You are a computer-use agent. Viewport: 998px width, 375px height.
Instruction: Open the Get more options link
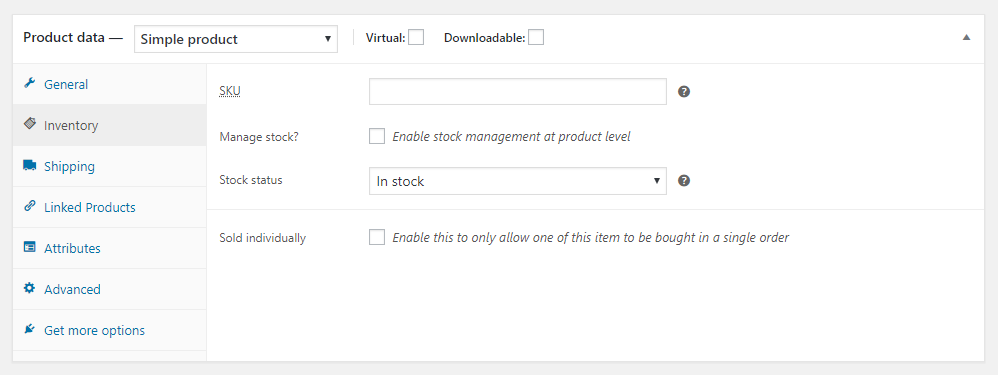coord(94,330)
